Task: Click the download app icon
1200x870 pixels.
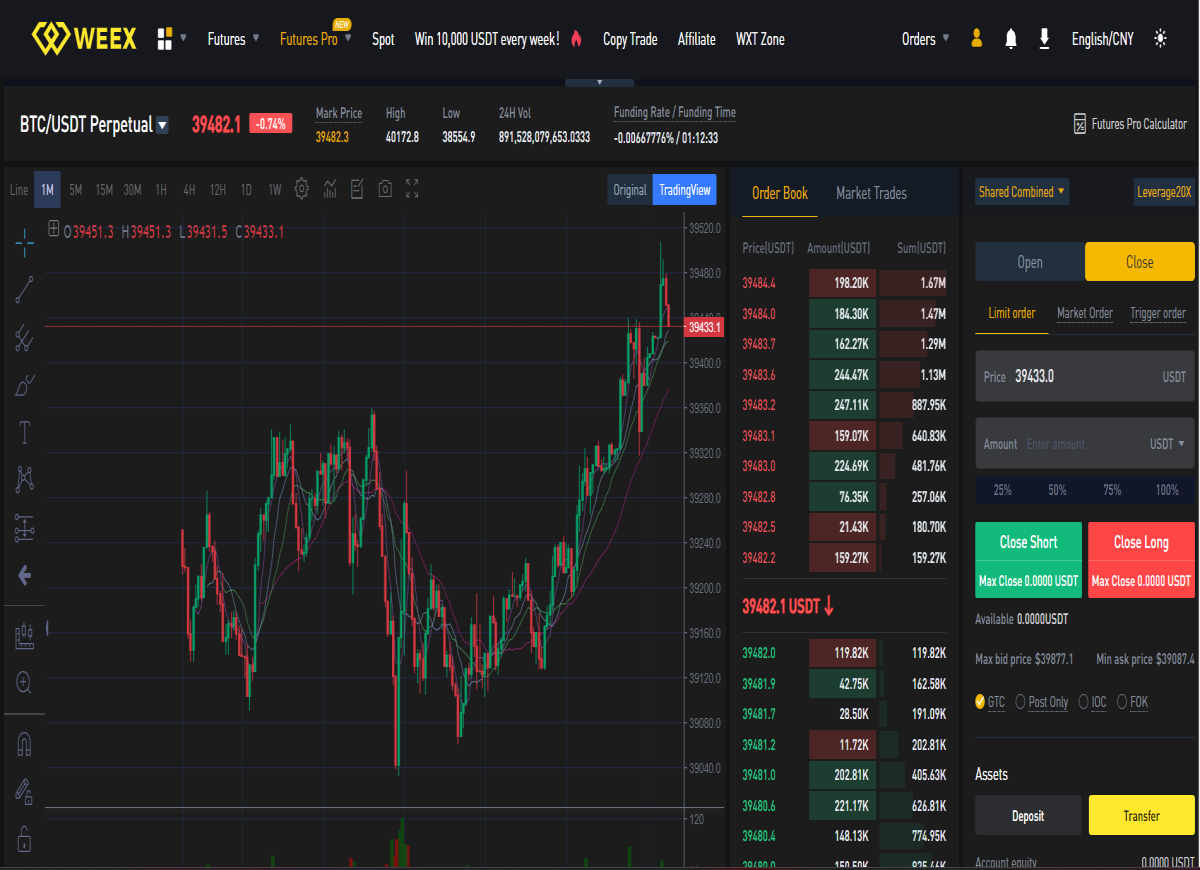Action: (1044, 39)
